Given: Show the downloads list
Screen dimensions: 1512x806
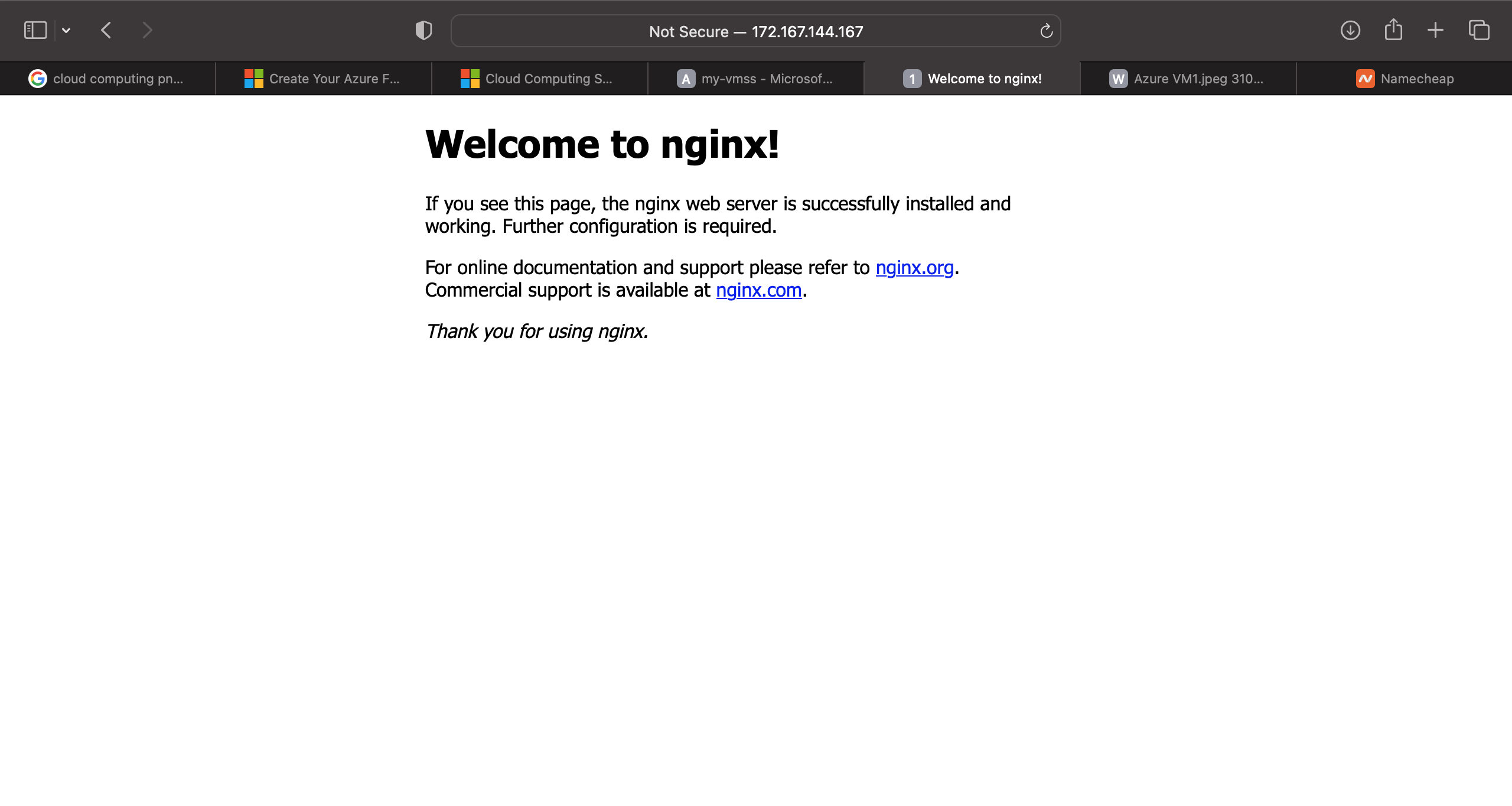Looking at the screenshot, I should (1350, 30).
